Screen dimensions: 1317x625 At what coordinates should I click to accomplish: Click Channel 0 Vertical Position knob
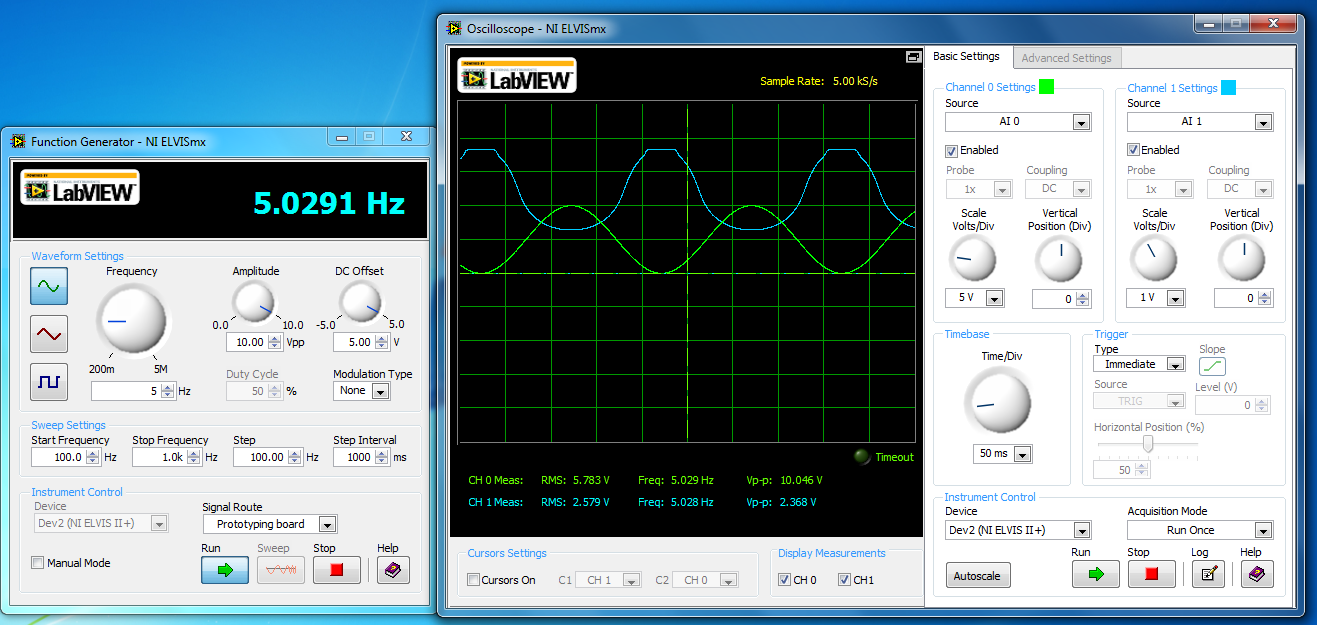point(1059,259)
